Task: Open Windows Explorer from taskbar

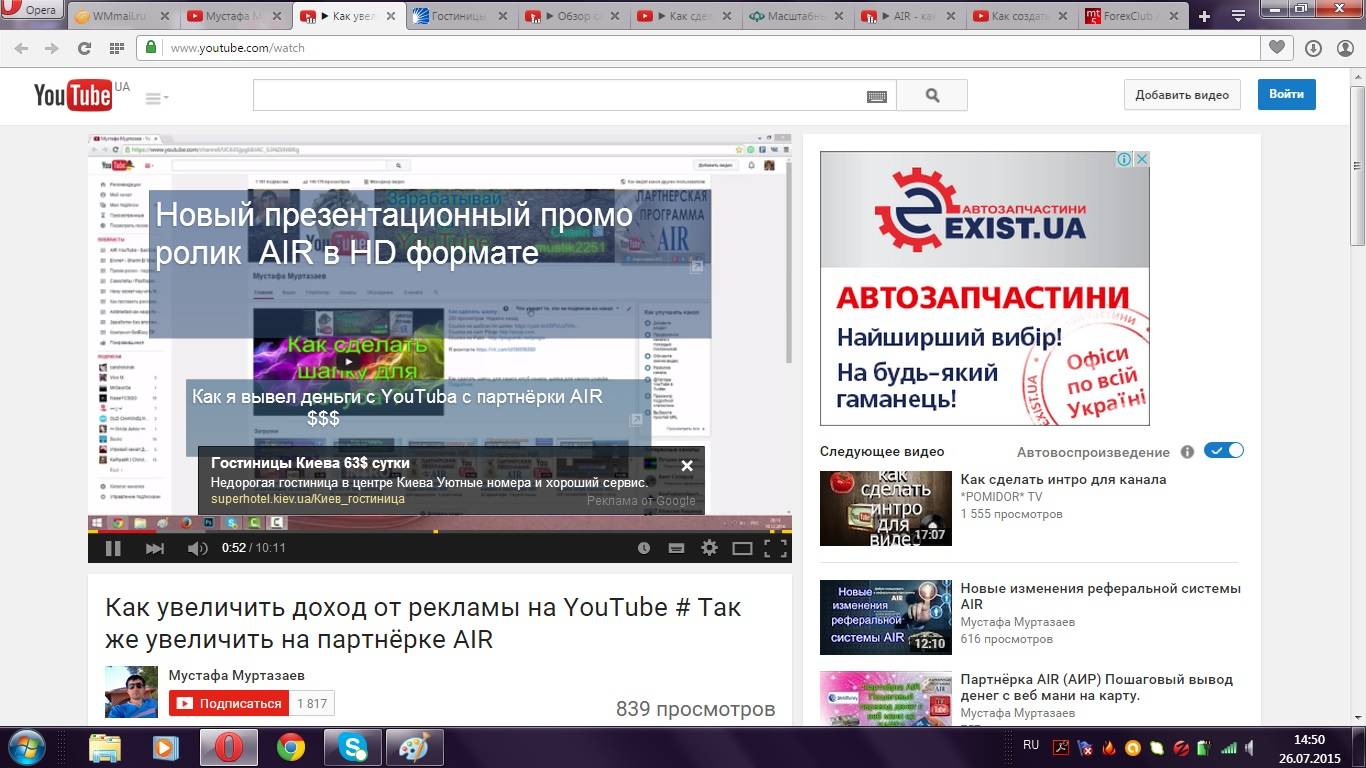Action: click(105, 748)
